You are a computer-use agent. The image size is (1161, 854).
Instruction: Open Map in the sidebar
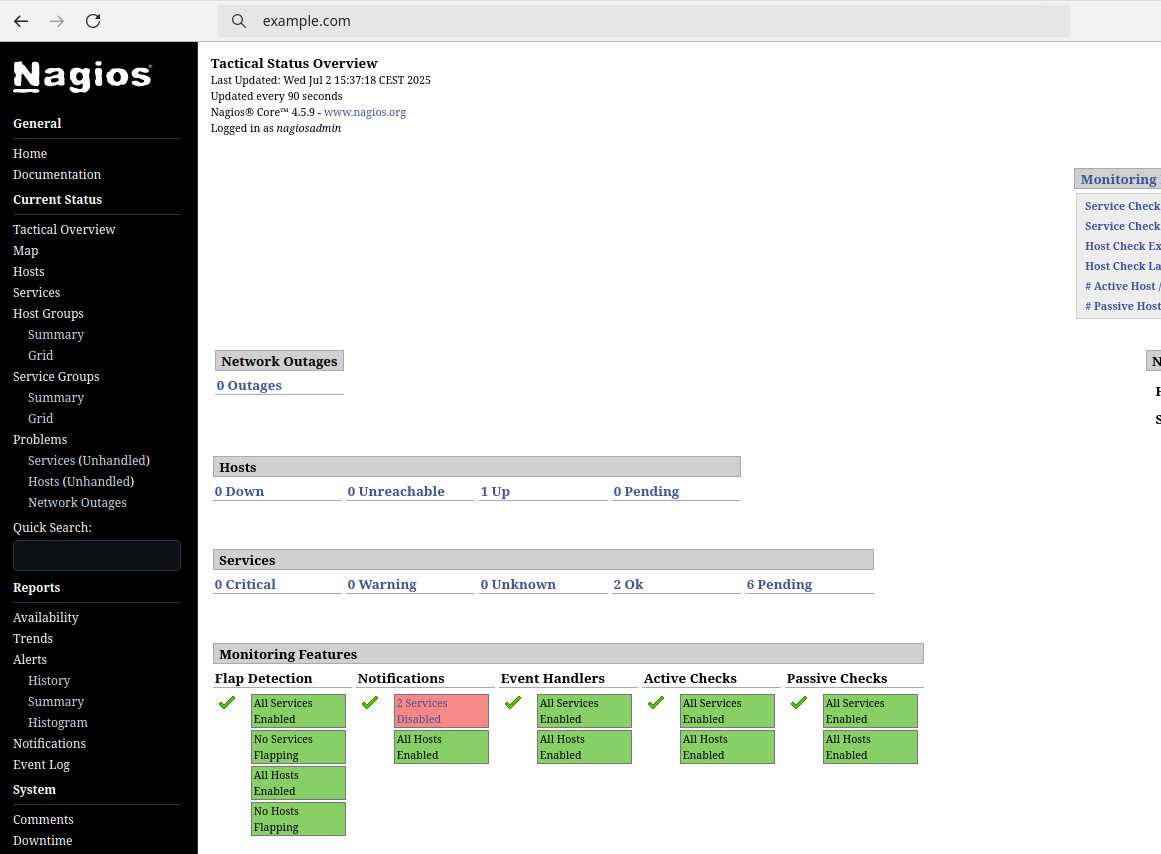point(25,250)
